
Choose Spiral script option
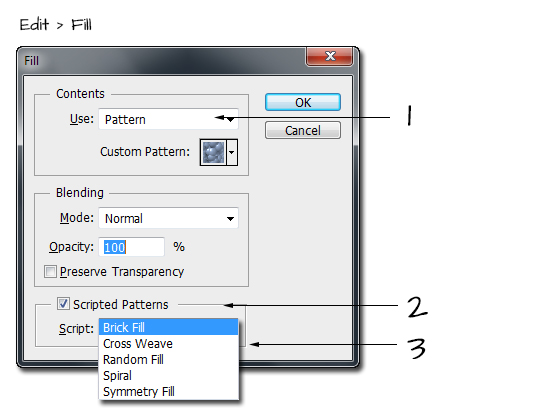click(x=168, y=376)
